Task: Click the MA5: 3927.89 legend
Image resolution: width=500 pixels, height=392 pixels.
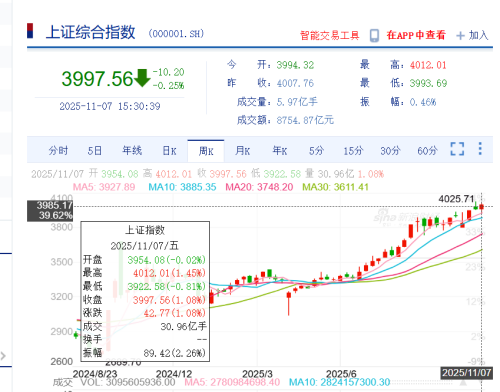Action: click(x=104, y=187)
